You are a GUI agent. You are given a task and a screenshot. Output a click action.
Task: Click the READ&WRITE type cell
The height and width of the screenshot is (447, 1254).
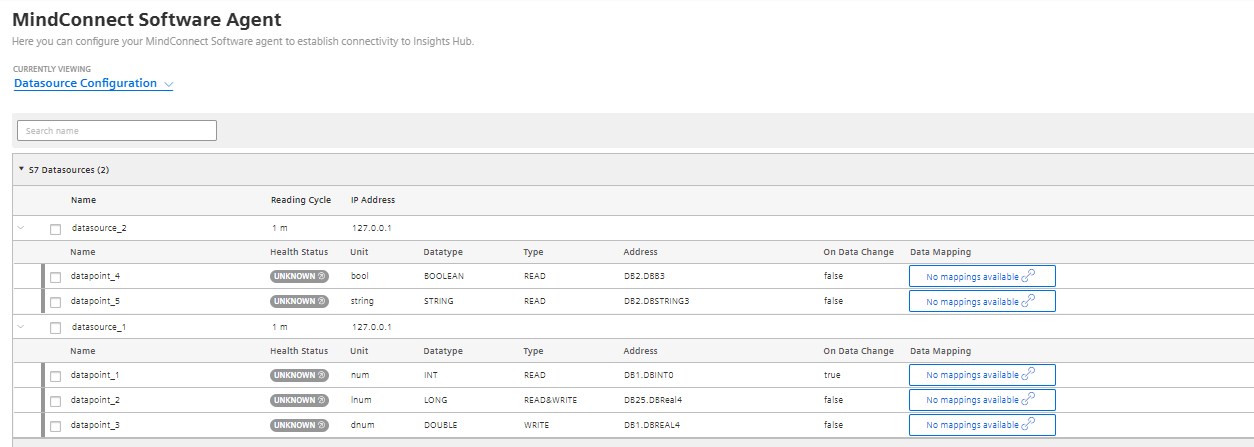coord(550,400)
